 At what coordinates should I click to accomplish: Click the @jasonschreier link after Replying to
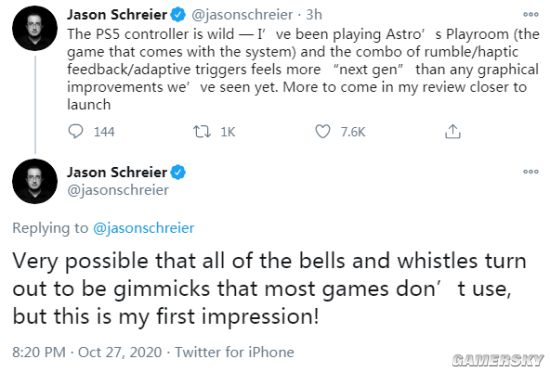pos(143,228)
